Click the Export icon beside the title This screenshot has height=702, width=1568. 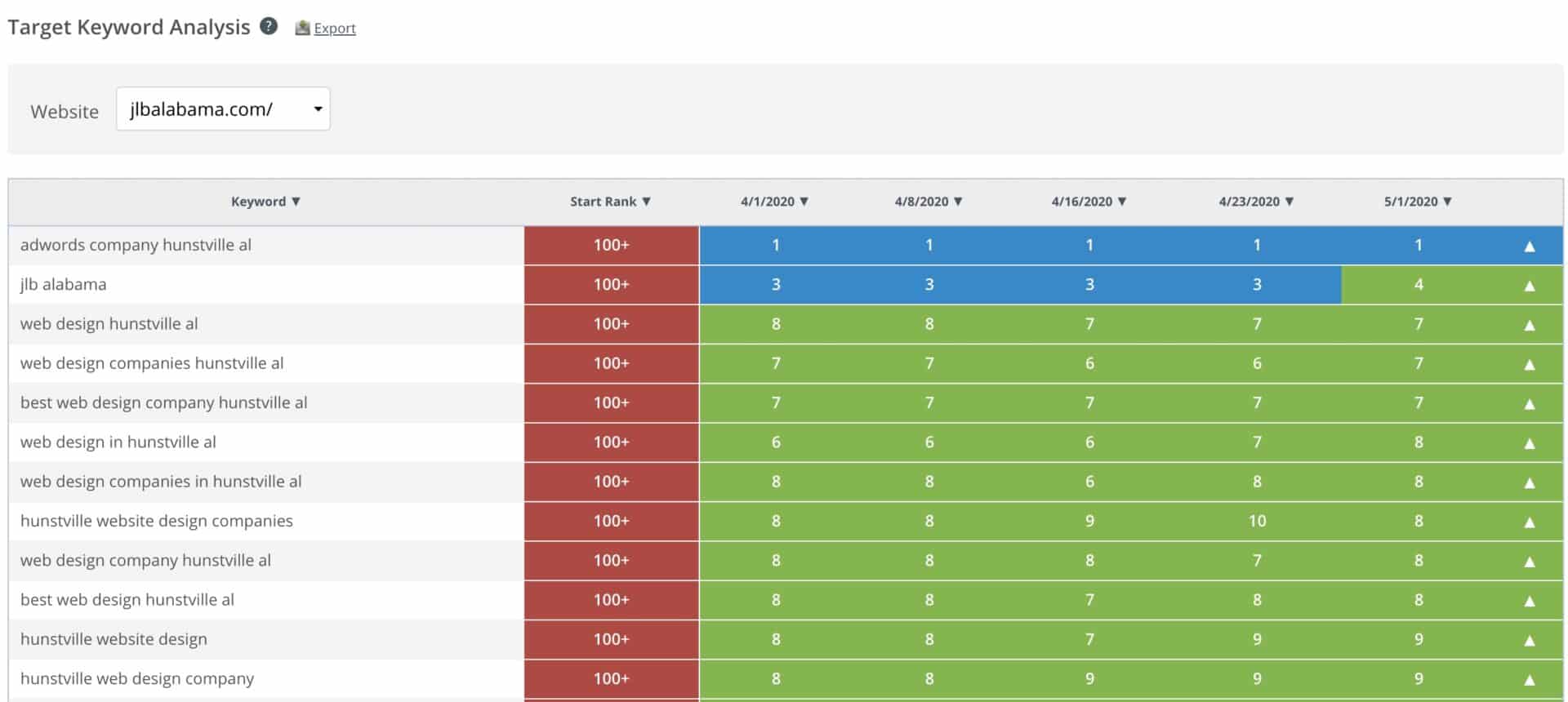click(302, 28)
